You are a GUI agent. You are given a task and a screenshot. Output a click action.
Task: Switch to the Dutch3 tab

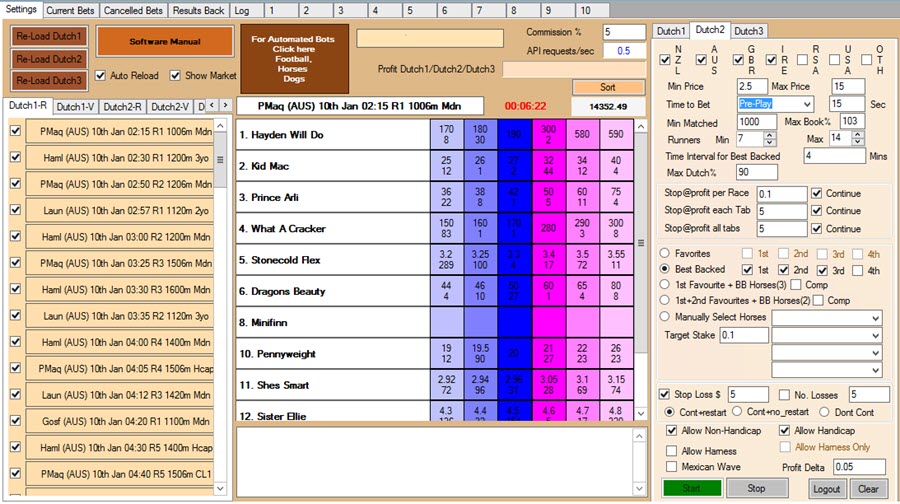click(x=749, y=31)
